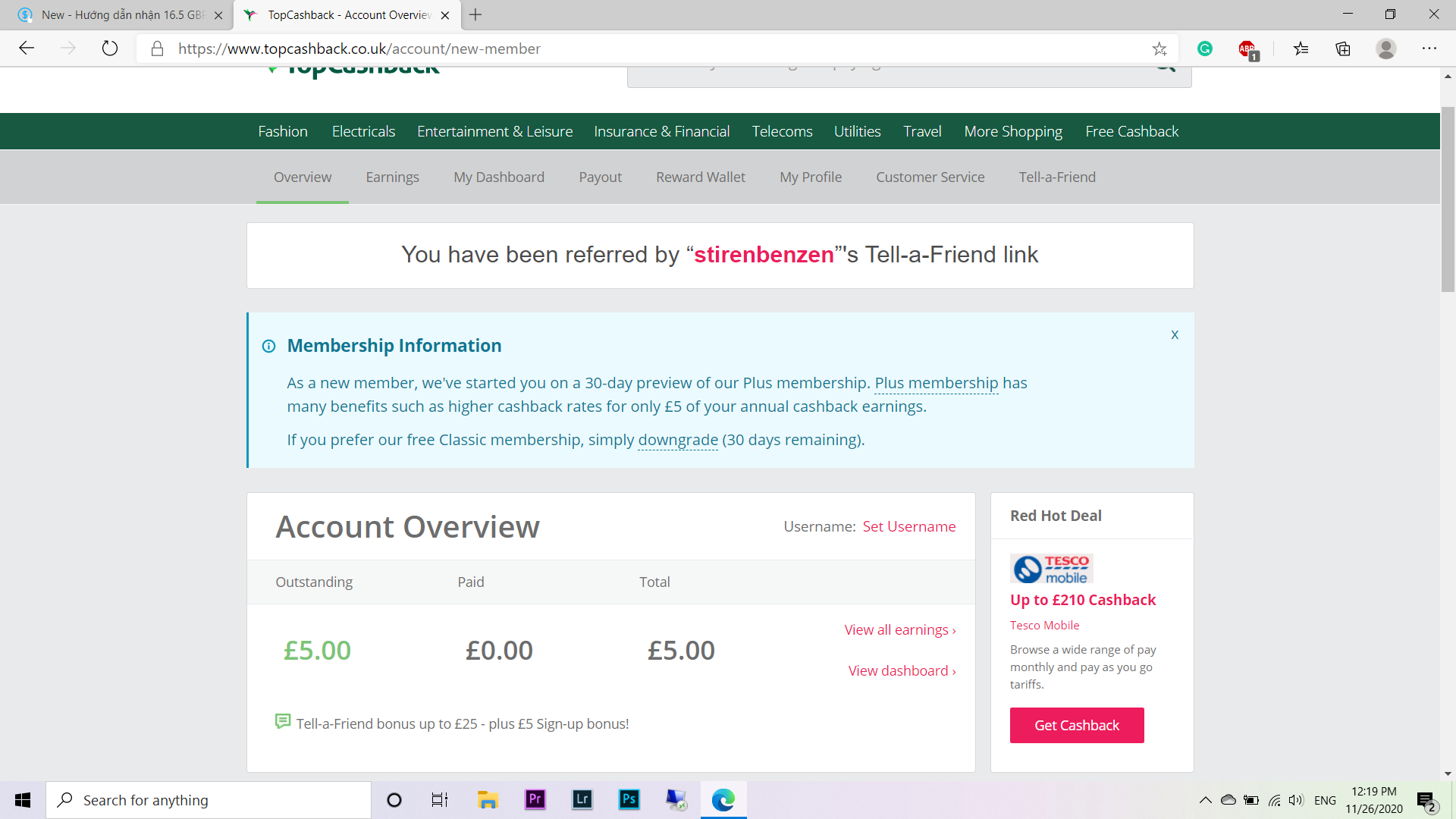
Task: Click the browser profile avatar
Action: point(1386,49)
